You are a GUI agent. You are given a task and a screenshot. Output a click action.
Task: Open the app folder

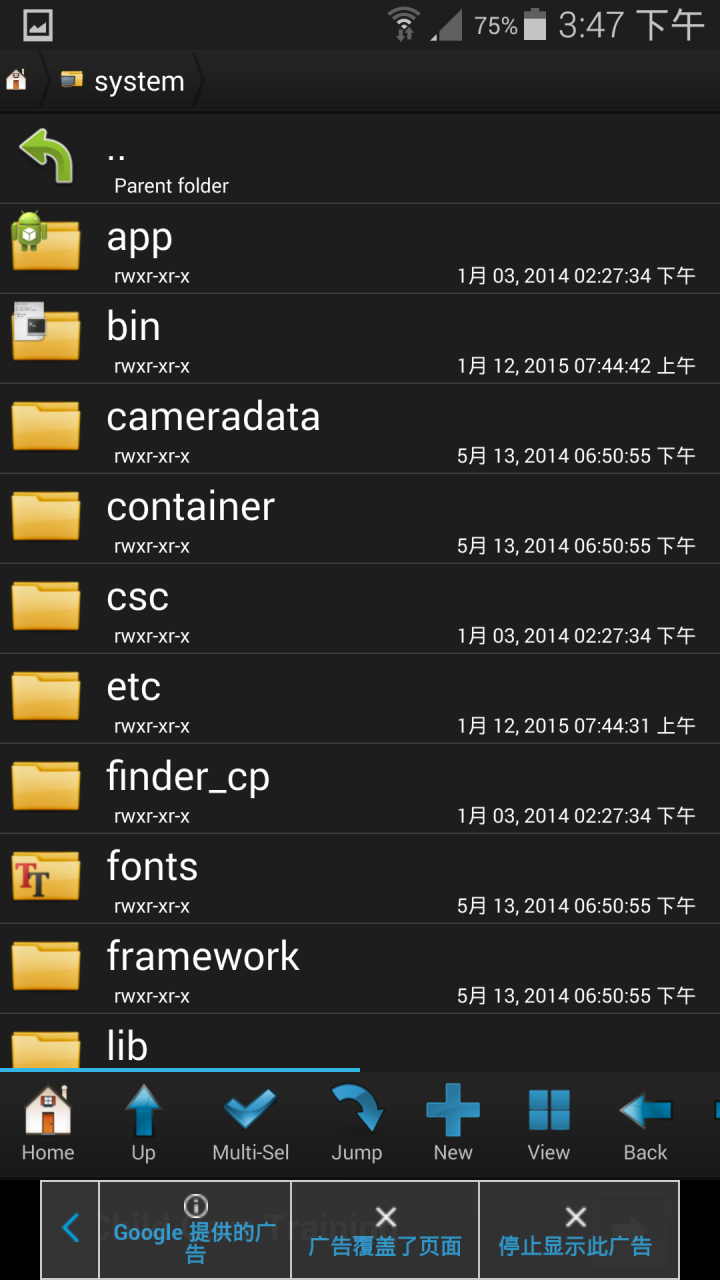(360, 248)
